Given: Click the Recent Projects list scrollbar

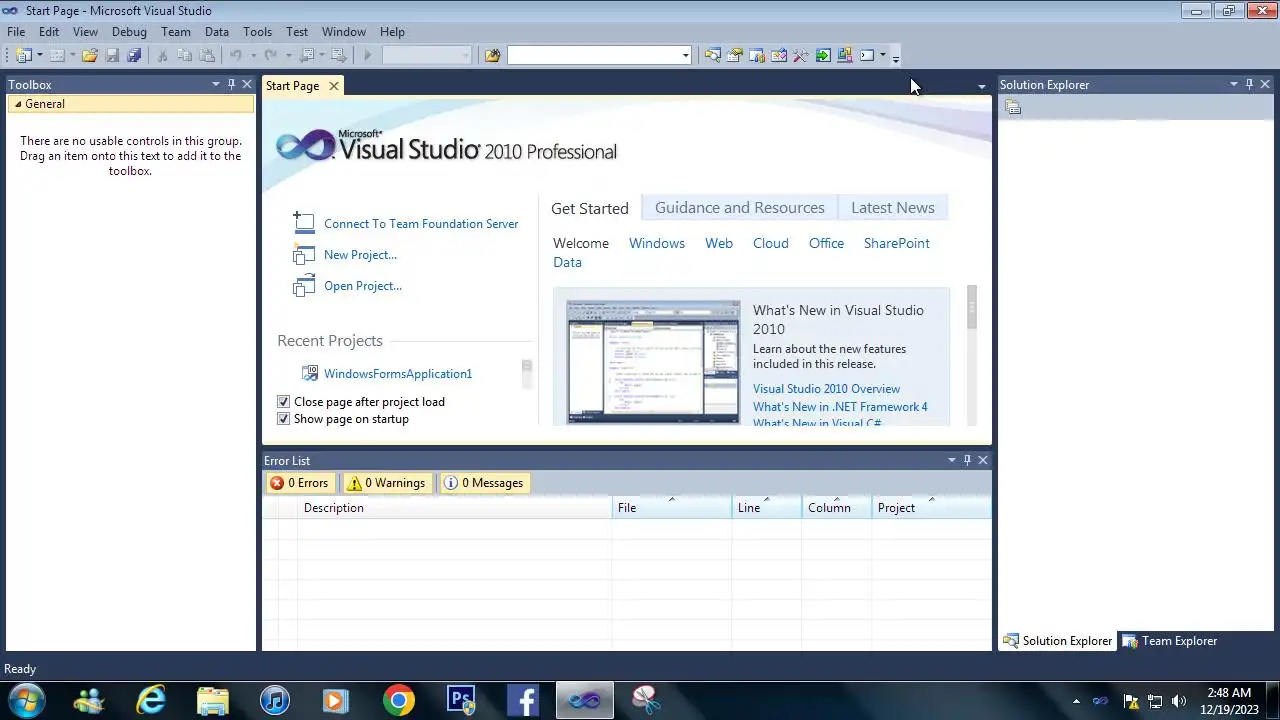Looking at the screenshot, I should [x=527, y=374].
